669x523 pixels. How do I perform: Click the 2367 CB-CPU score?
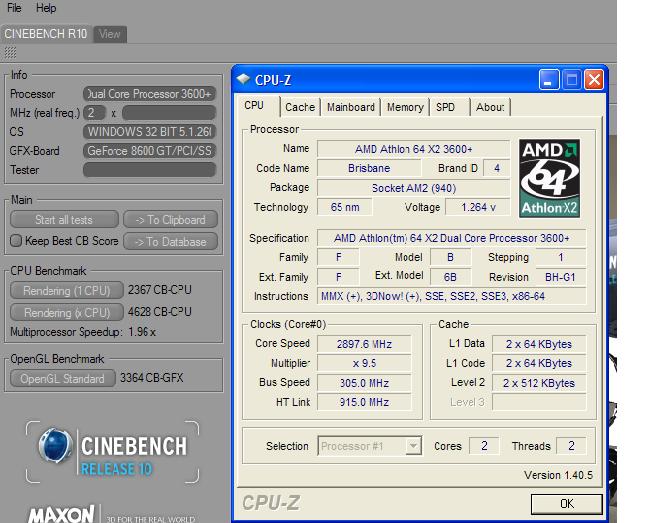tap(160, 290)
